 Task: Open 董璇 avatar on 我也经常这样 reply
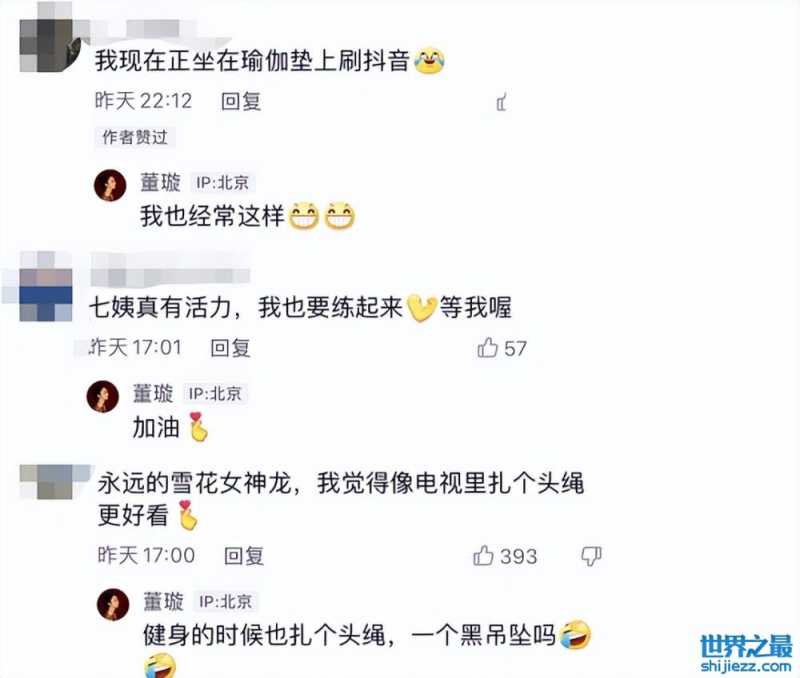(110, 185)
